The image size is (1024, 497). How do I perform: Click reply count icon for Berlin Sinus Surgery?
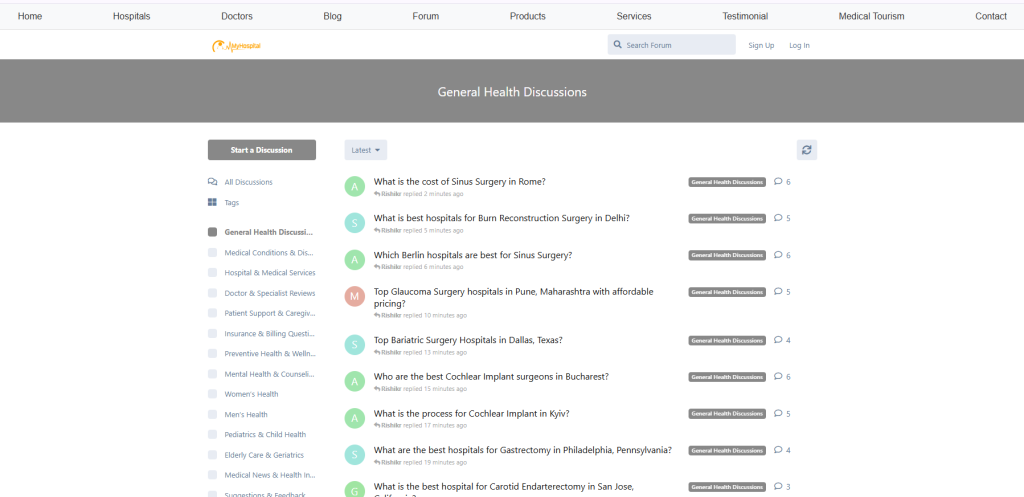778,255
